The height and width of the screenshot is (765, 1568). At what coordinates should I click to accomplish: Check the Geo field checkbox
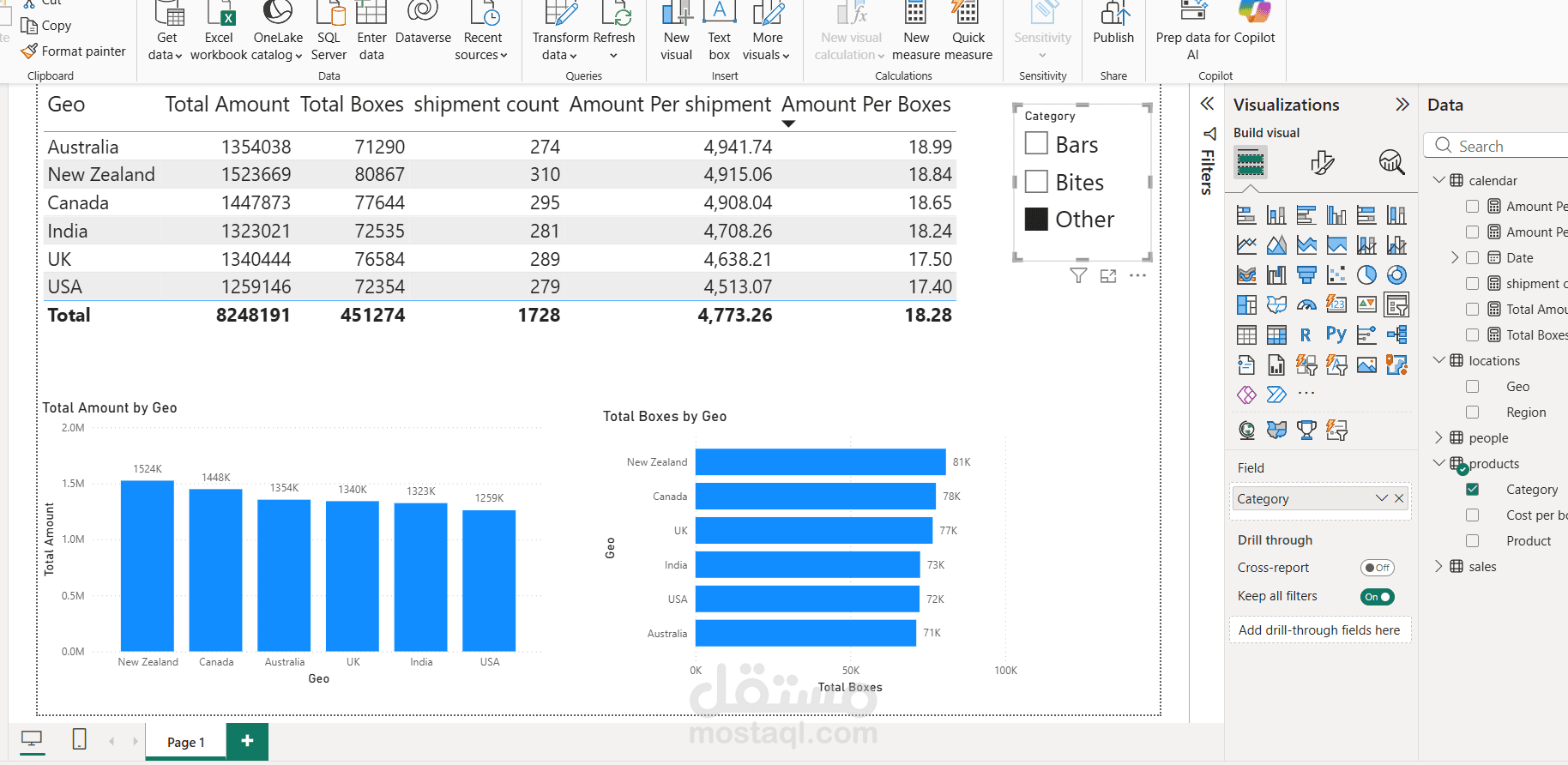1473,387
